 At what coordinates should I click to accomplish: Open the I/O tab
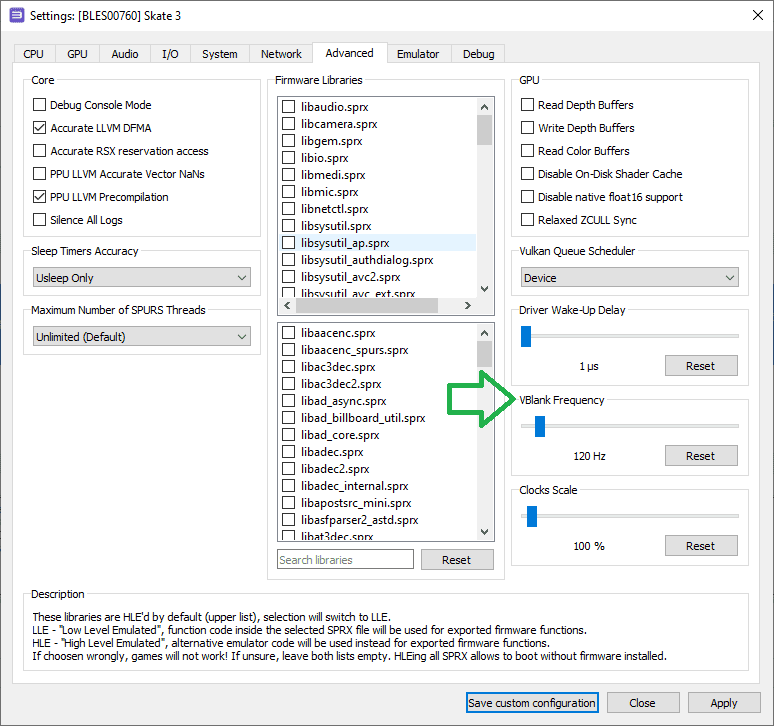pos(170,54)
